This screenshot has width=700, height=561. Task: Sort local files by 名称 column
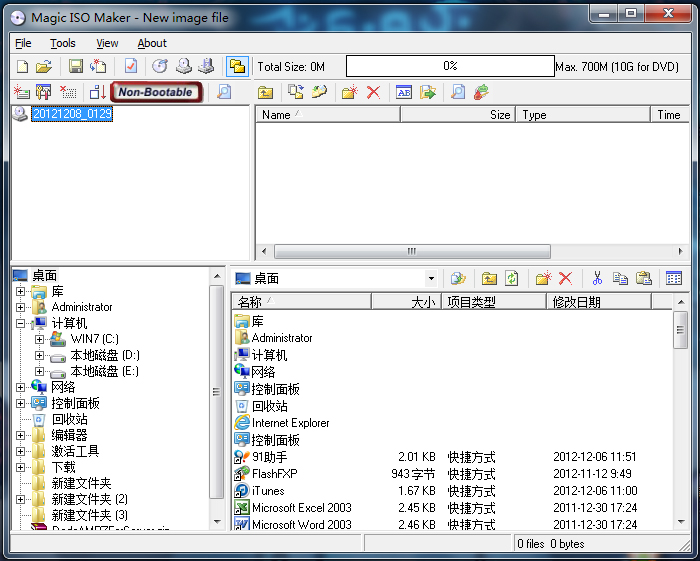(302, 302)
